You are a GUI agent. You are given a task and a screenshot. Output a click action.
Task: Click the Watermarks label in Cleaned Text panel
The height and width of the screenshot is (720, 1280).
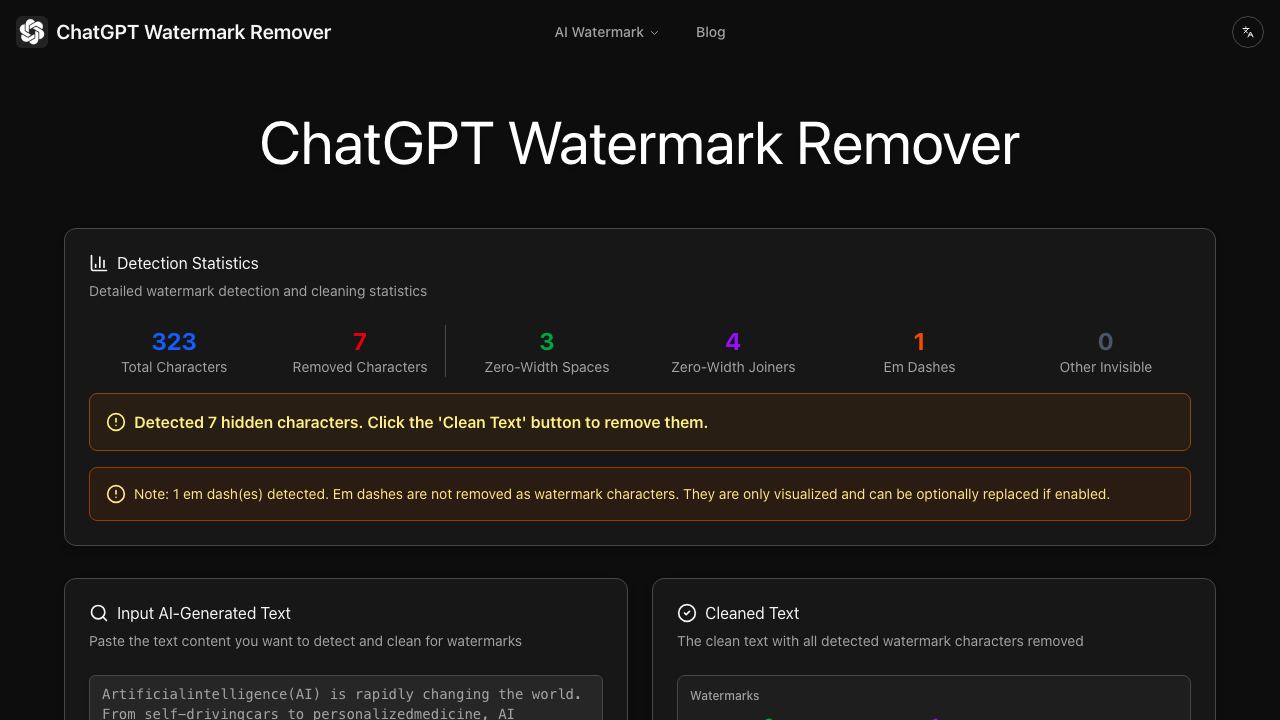coord(725,695)
